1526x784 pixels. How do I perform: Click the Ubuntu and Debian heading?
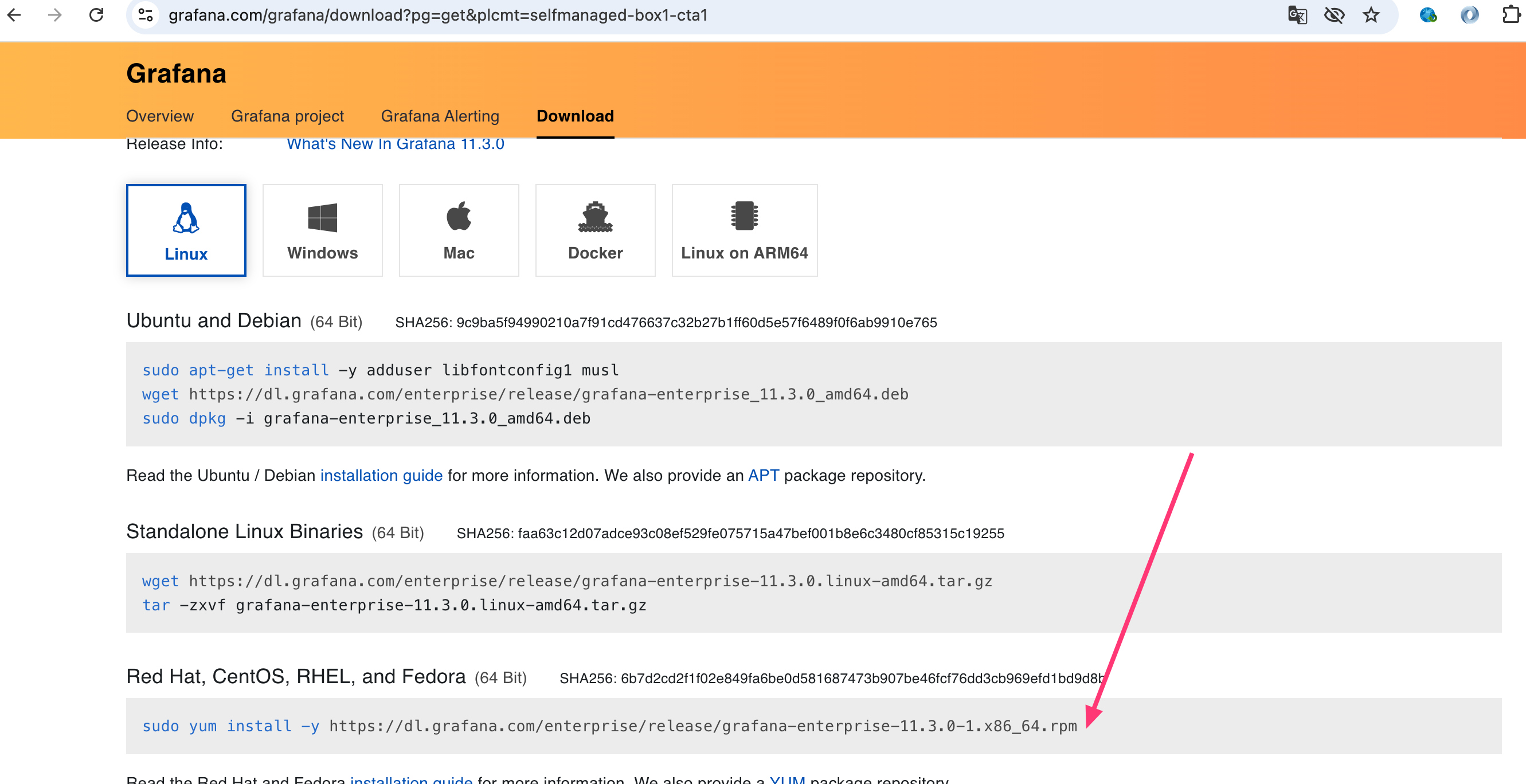[x=214, y=320]
